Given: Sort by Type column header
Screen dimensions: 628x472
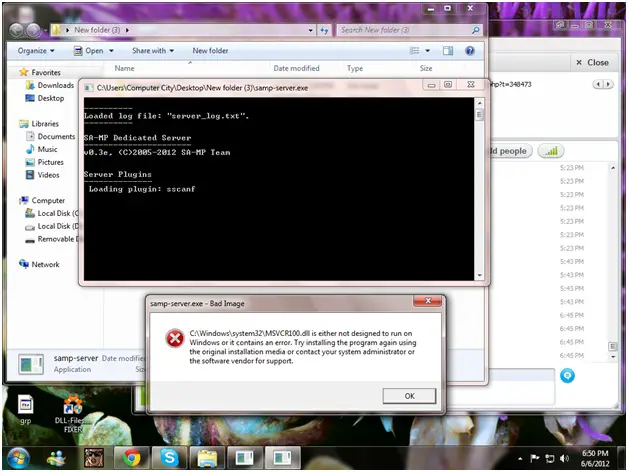Looking at the screenshot, I should tap(355, 69).
